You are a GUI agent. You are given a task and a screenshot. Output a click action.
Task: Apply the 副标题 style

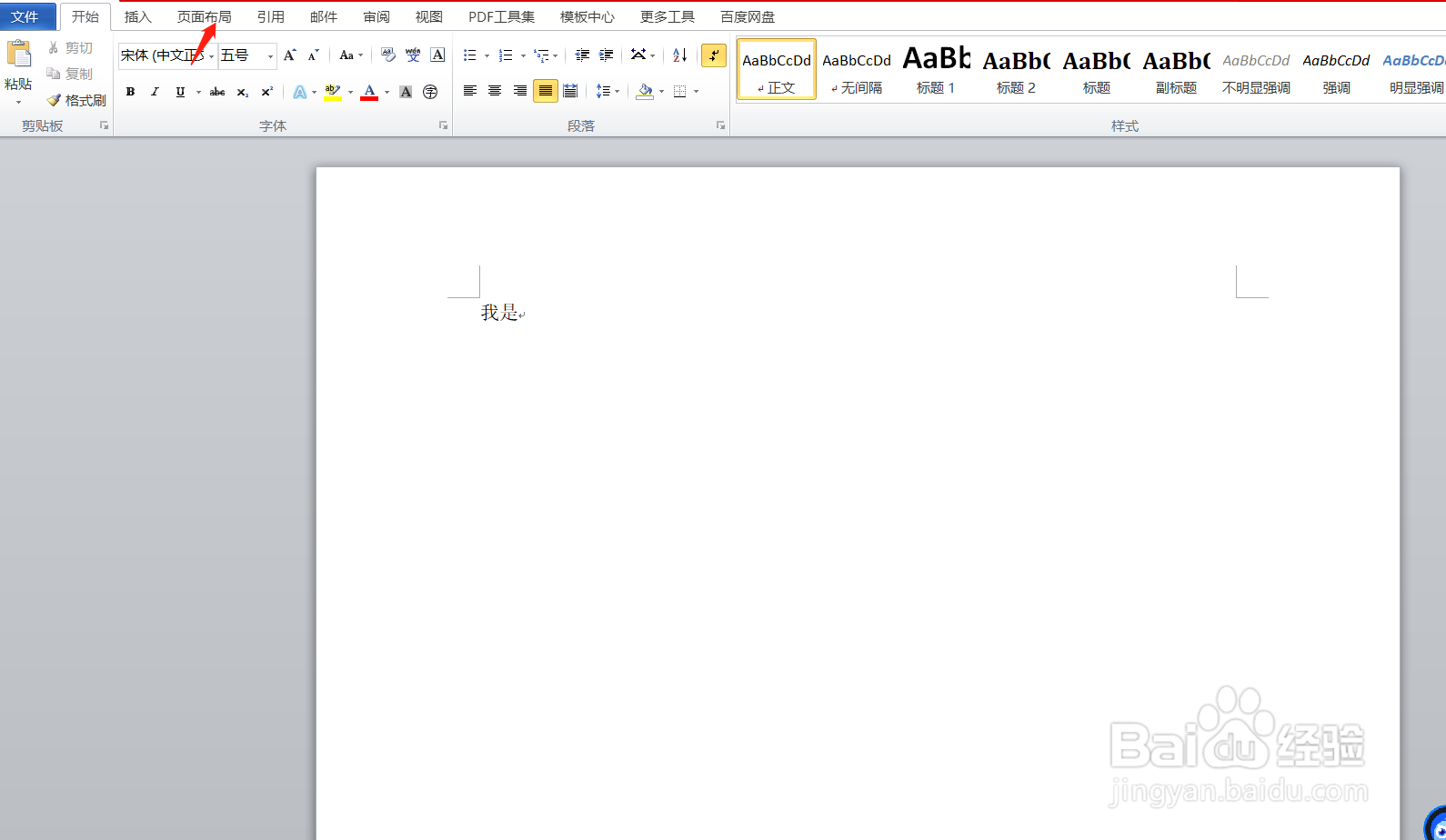coord(1176,69)
